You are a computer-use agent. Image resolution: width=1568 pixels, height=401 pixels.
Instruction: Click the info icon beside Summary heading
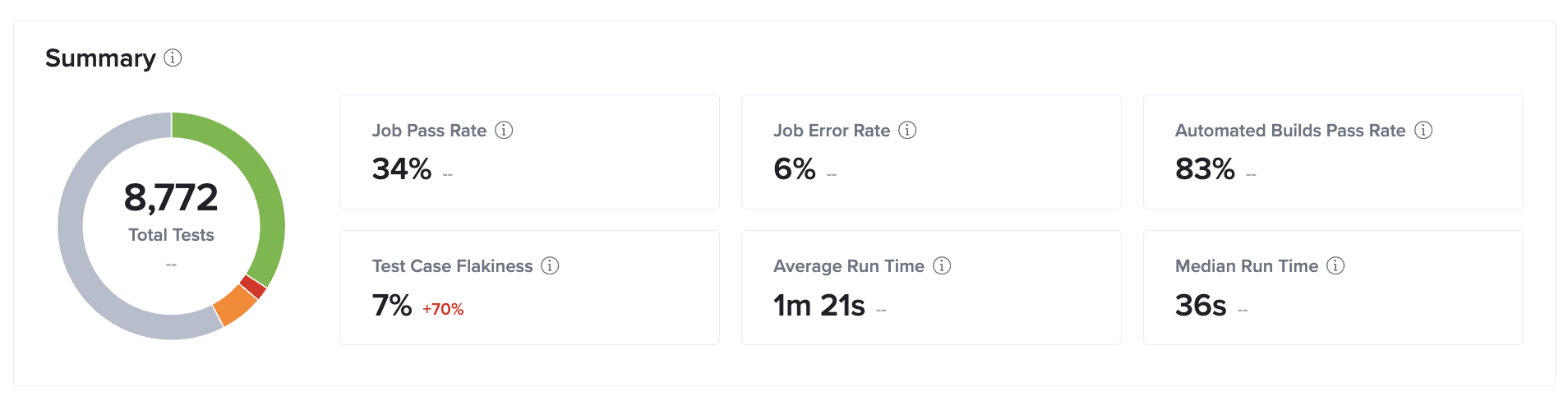click(173, 58)
